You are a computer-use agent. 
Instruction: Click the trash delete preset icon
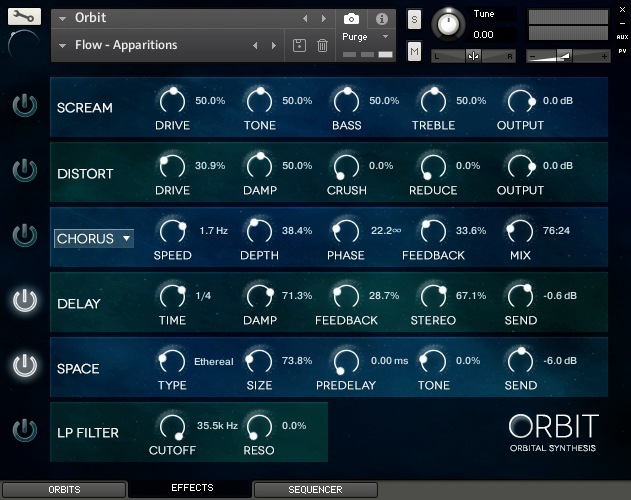coord(322,45)
